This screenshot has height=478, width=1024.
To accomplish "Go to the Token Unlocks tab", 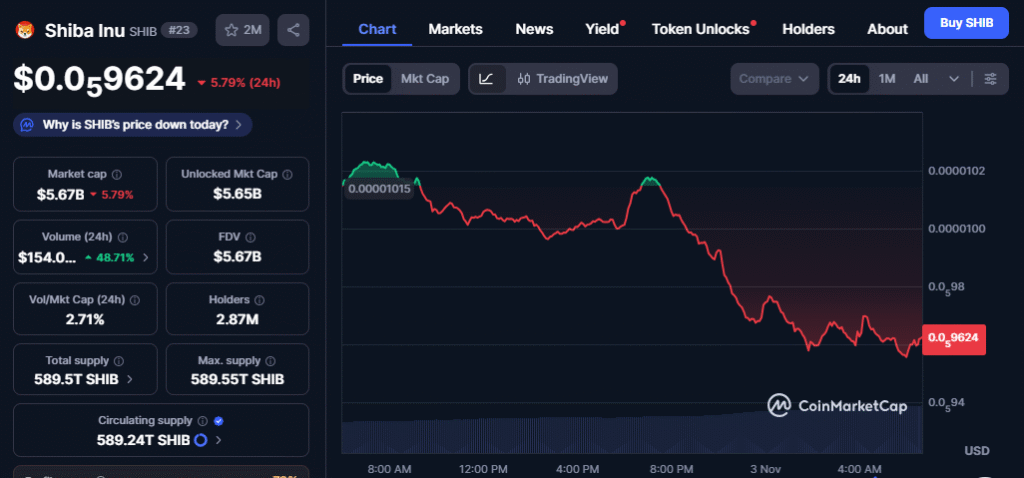I will pos(700,29).
